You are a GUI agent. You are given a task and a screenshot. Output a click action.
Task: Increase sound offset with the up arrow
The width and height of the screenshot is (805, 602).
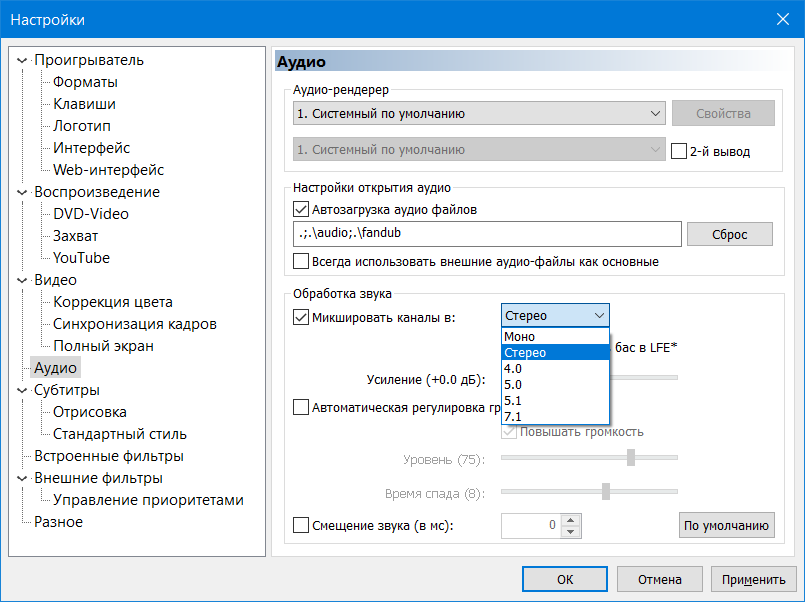coord(571,519)
